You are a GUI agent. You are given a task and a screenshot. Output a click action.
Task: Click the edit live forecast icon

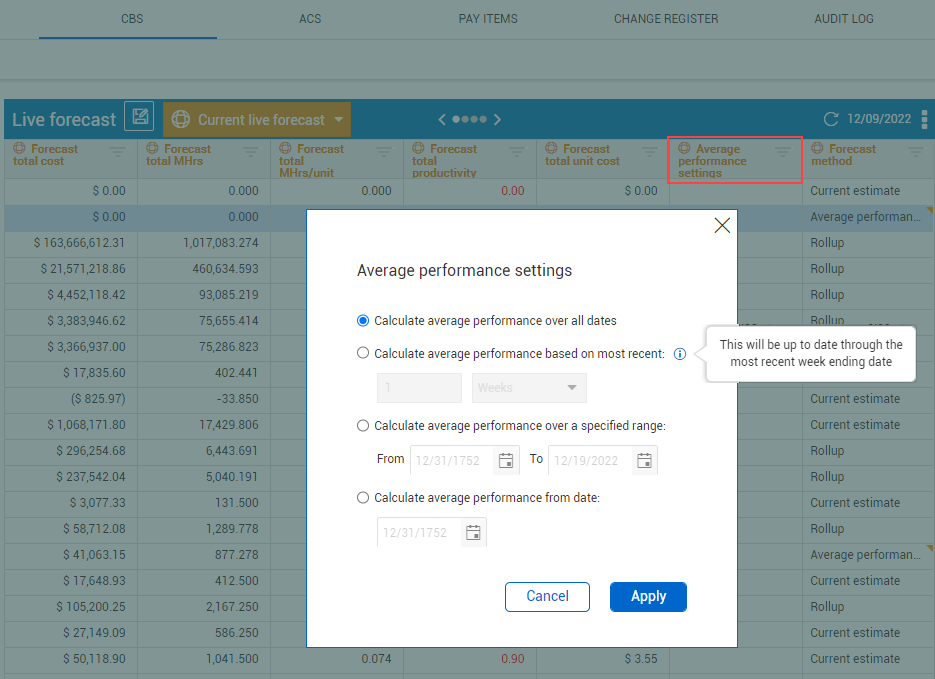(x=138, y=118)
